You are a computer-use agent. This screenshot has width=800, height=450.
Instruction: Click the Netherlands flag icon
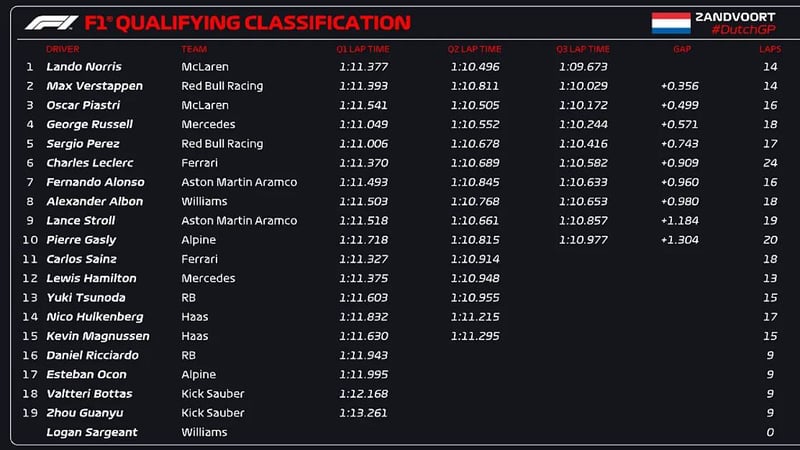point(671,22)
